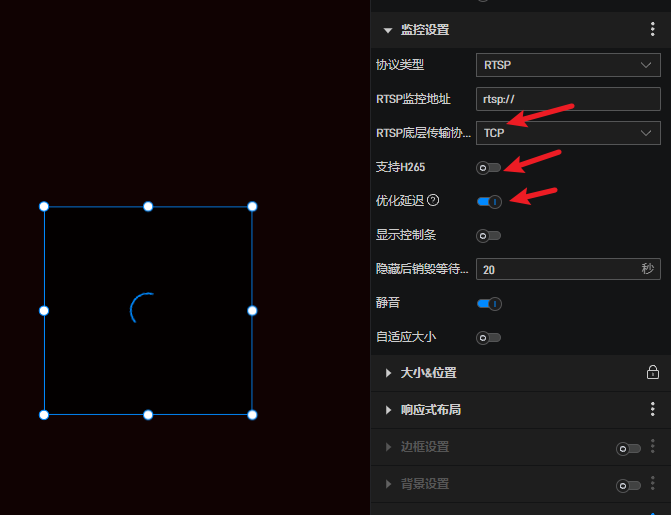Click the top-left resize handle of selected widget
The width and height of the screenshot is (671, 515).
(x=44, y=206)
